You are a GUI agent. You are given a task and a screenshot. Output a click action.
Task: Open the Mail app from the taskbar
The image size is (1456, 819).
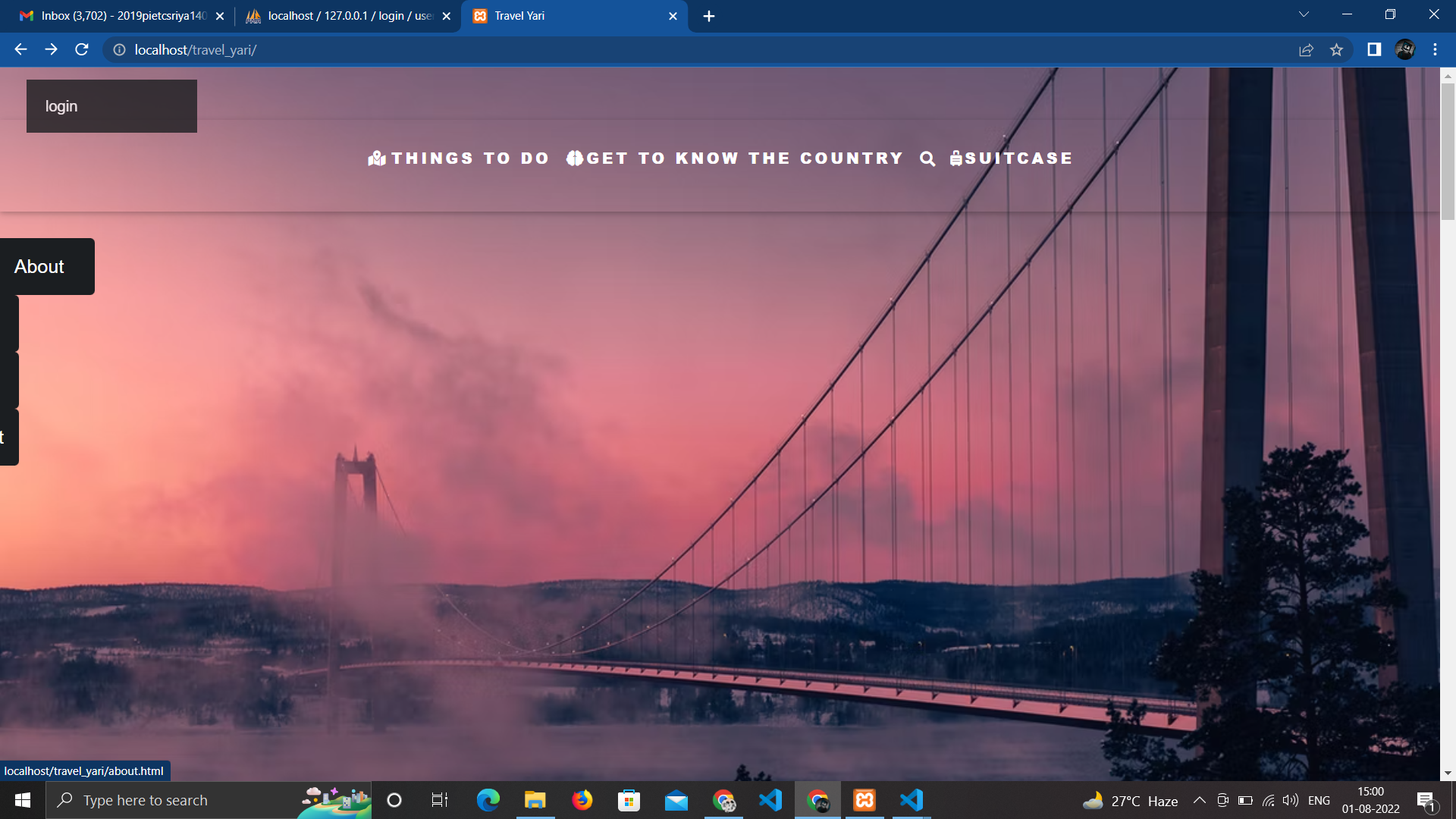676,800
